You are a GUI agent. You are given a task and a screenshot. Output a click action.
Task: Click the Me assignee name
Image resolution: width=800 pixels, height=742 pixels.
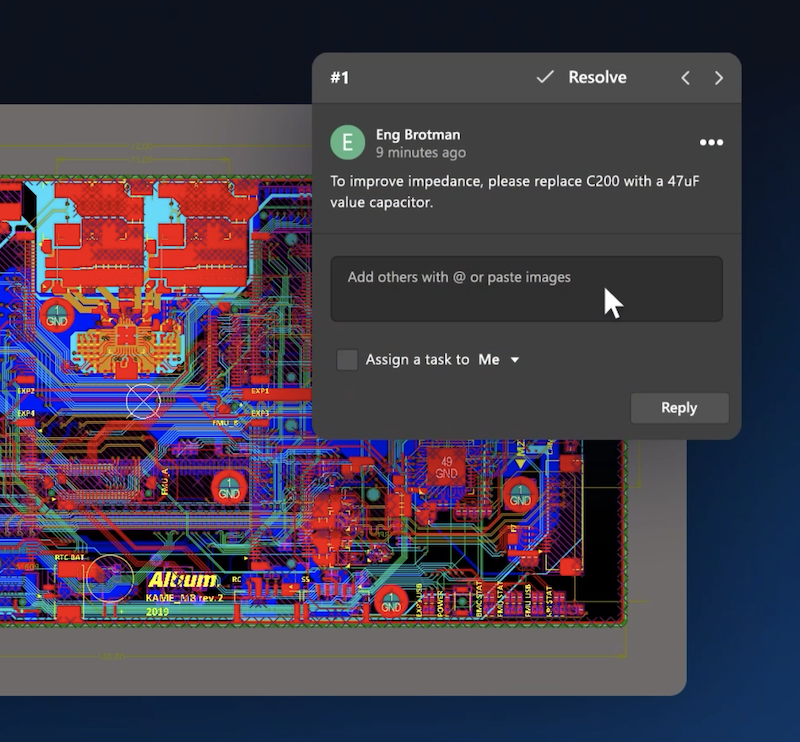tap(488, 360)
